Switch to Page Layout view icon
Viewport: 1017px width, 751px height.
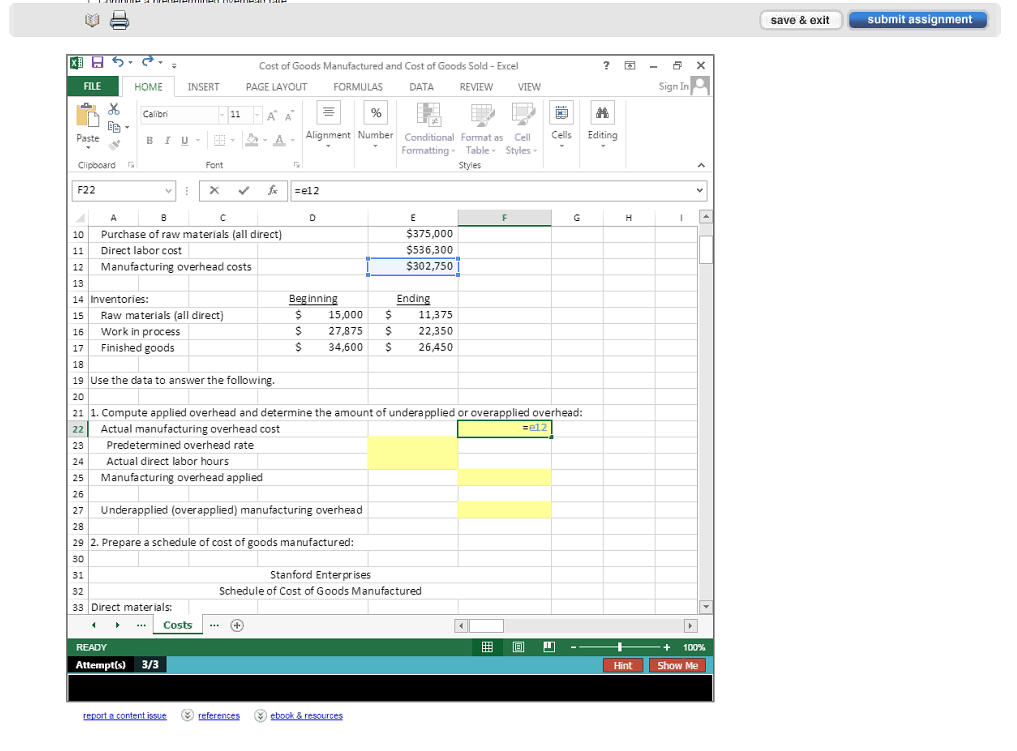(x=517, y=647)
